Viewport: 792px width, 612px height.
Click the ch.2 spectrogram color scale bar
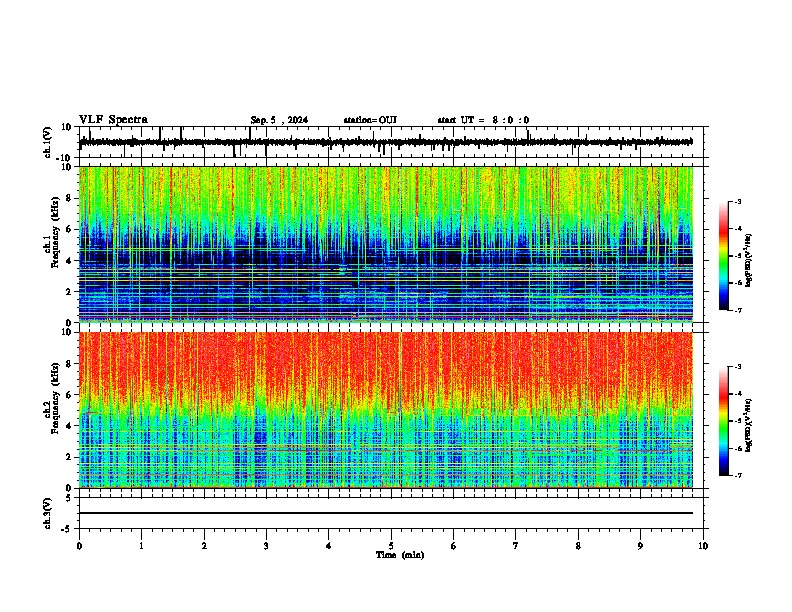click(724, 421)
